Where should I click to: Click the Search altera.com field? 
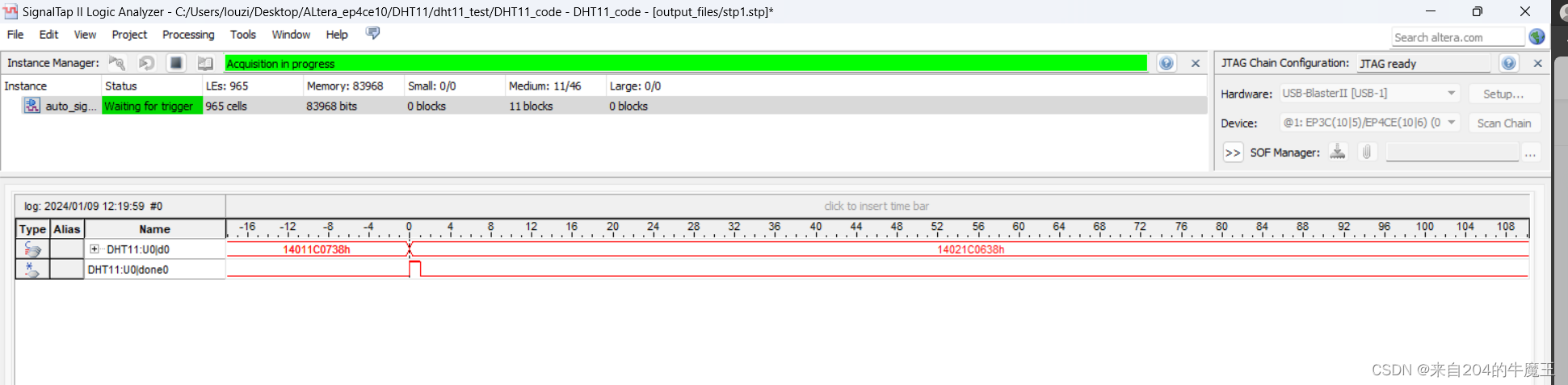coord(1457,37)
